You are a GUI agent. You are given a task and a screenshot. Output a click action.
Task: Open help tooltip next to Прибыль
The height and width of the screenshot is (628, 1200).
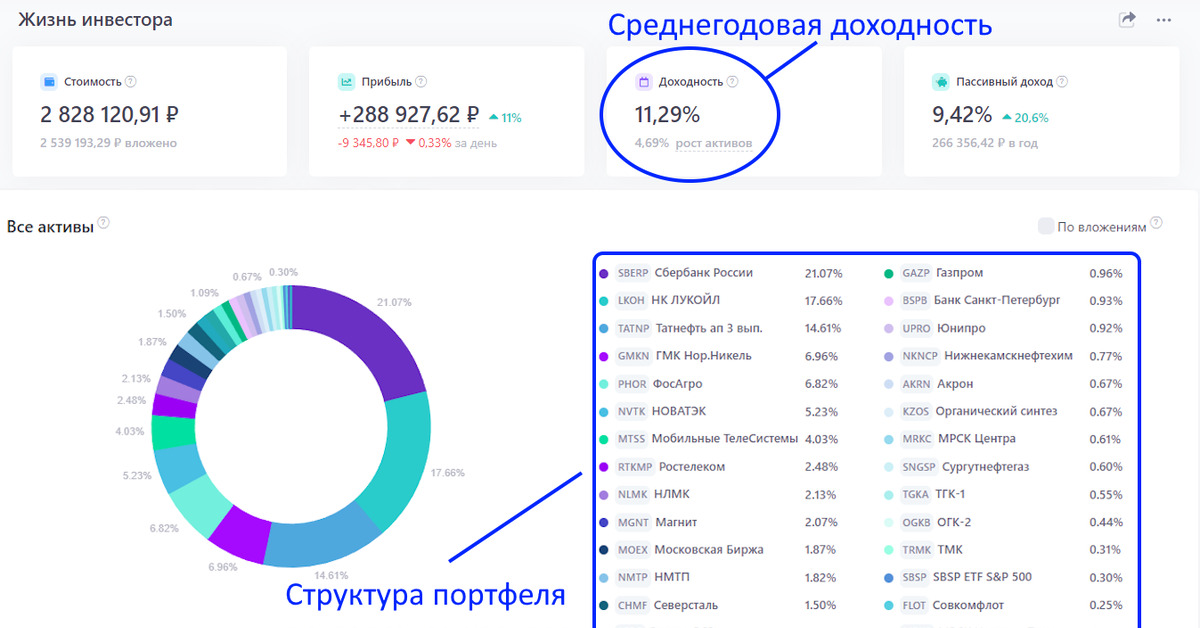click(421, 82)
